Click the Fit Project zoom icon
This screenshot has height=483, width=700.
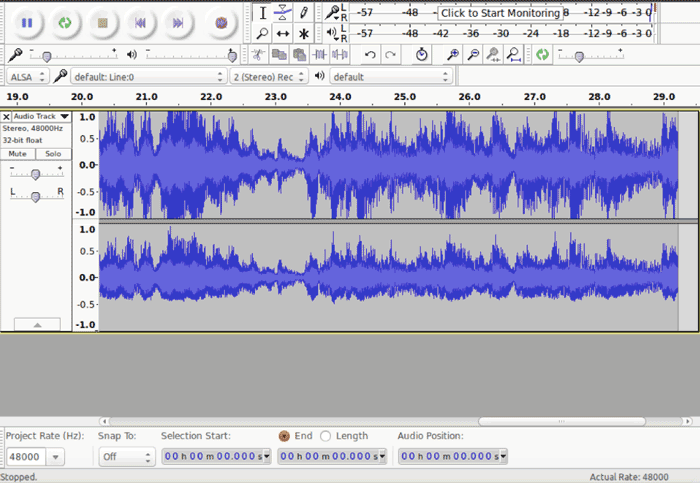513,55
